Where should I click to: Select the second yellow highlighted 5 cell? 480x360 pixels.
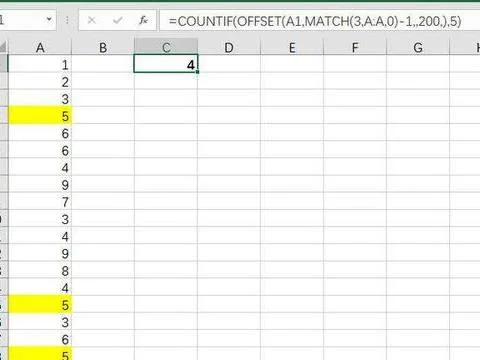(x=40, y=304)
